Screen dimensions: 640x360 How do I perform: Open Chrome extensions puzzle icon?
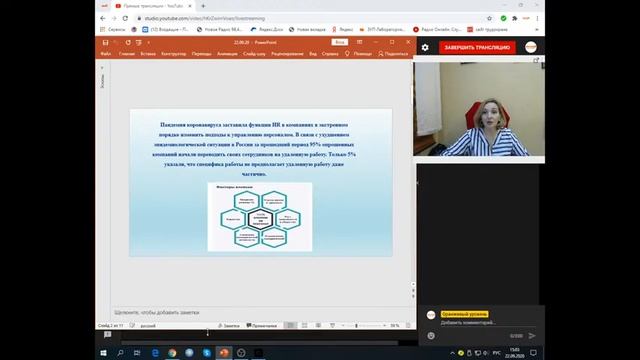pyautogui.click(x=515, y=18)
